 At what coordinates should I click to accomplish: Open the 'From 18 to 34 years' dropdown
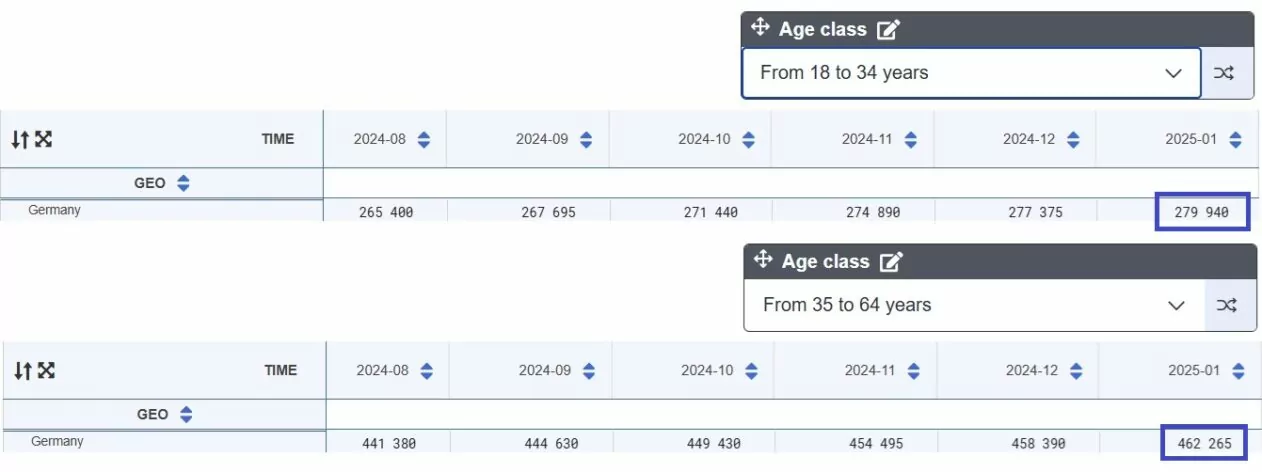tap(970, 73)
